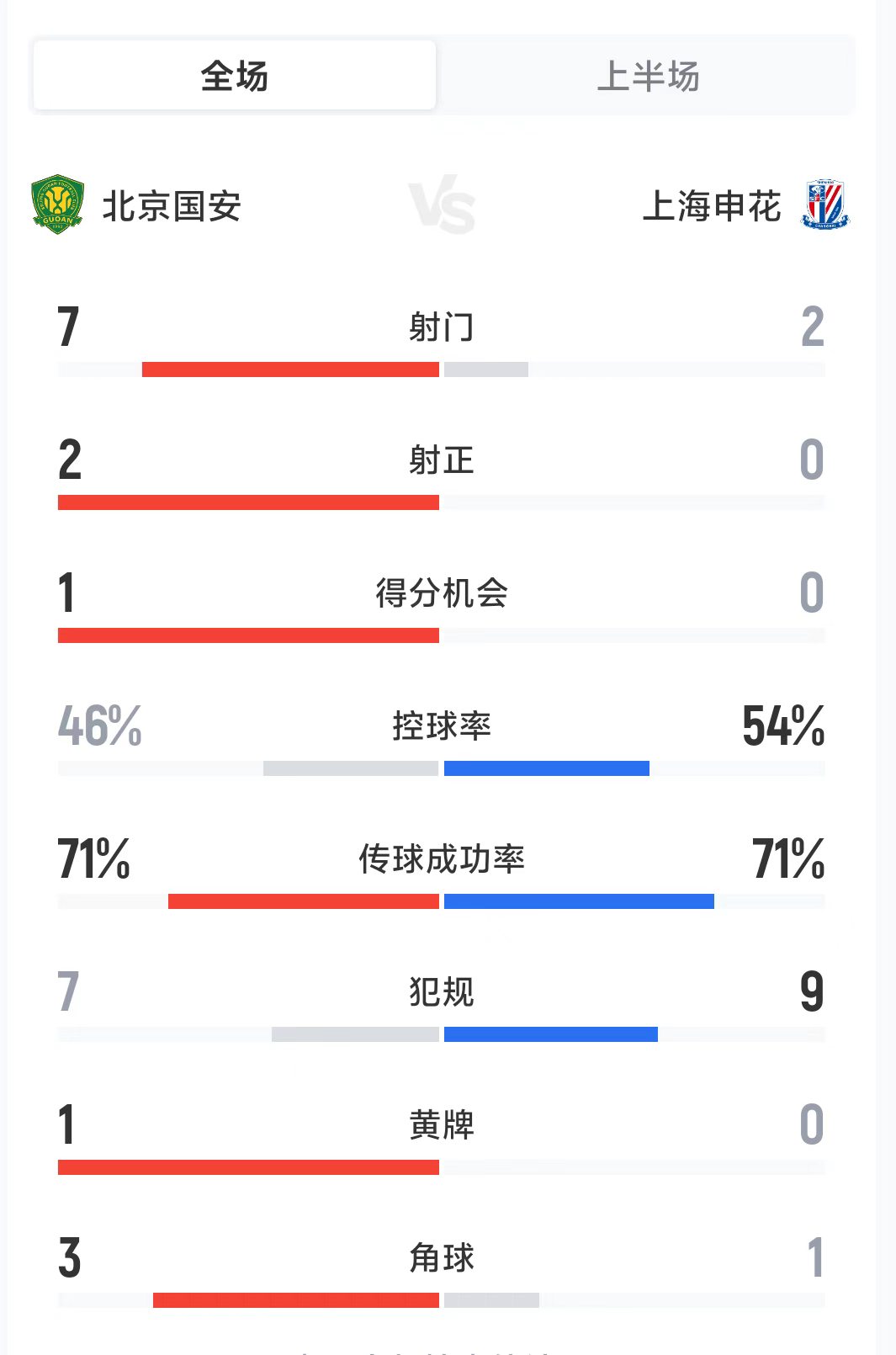The image size is (896, 1355).
Task: Open the 上海申花 team name
Action: pos(712,206)
